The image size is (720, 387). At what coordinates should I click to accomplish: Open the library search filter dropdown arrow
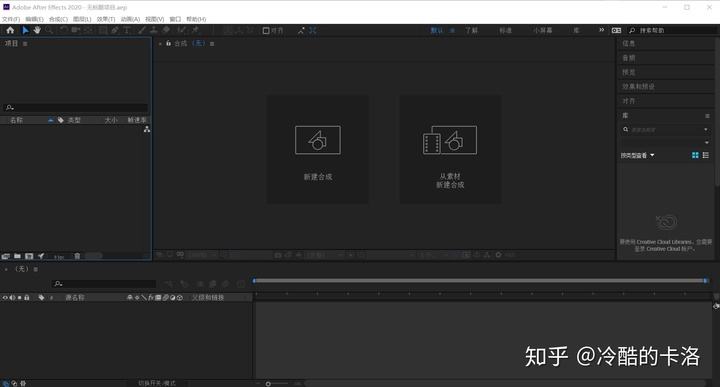click(x=706, y=130)
